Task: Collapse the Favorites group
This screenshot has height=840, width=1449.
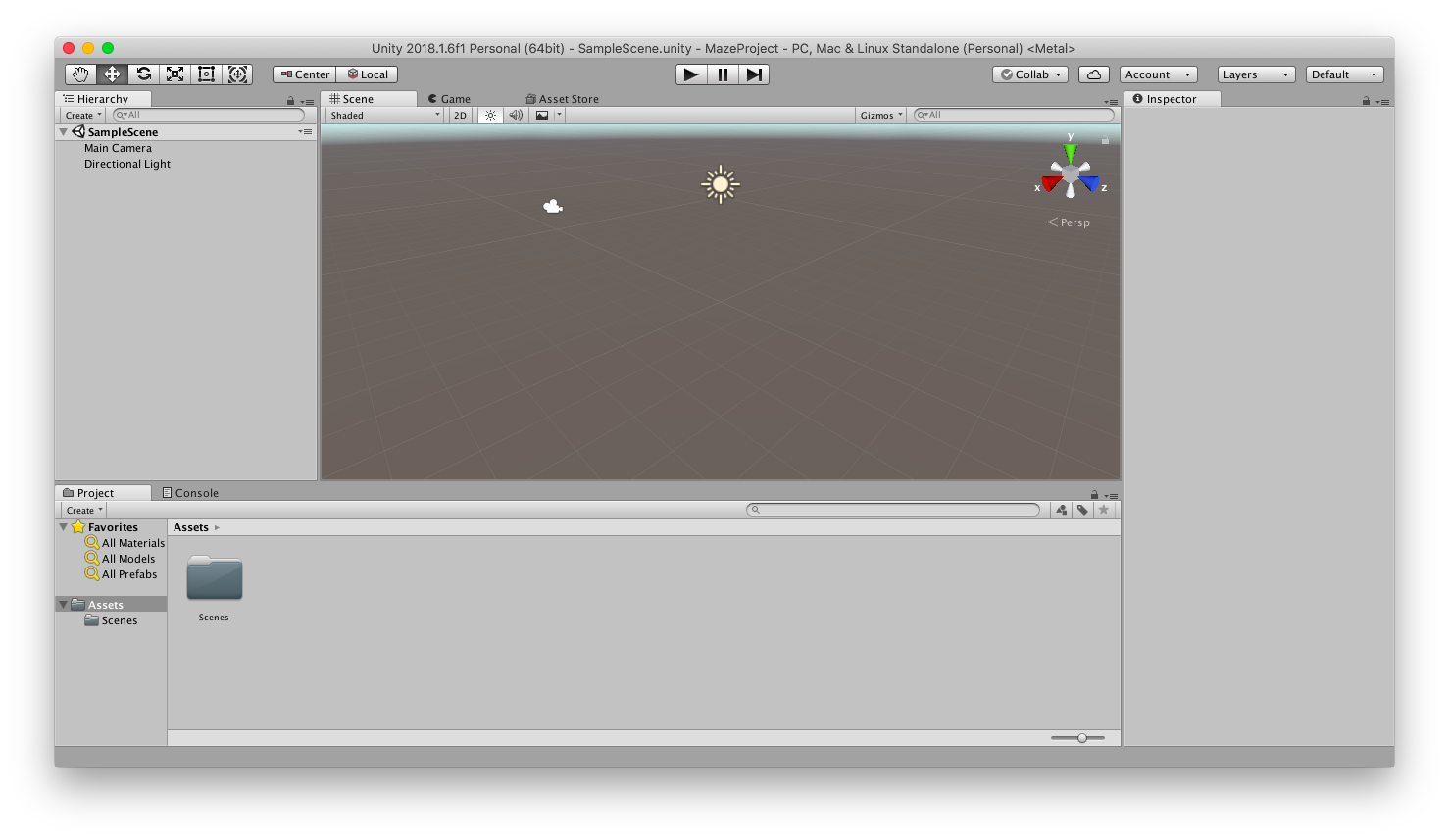Action: pos(64,527)
